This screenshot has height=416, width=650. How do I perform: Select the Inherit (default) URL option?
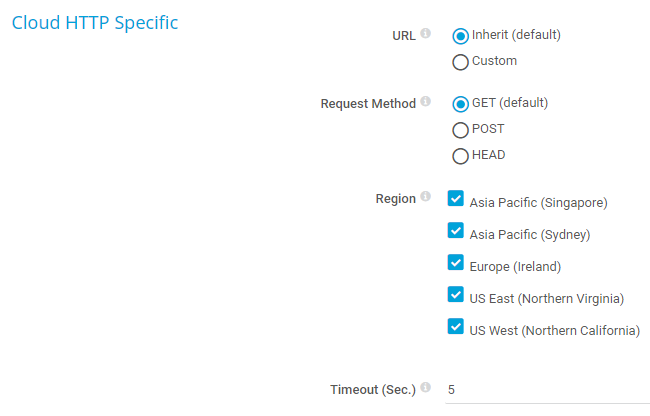click(461, 36)
